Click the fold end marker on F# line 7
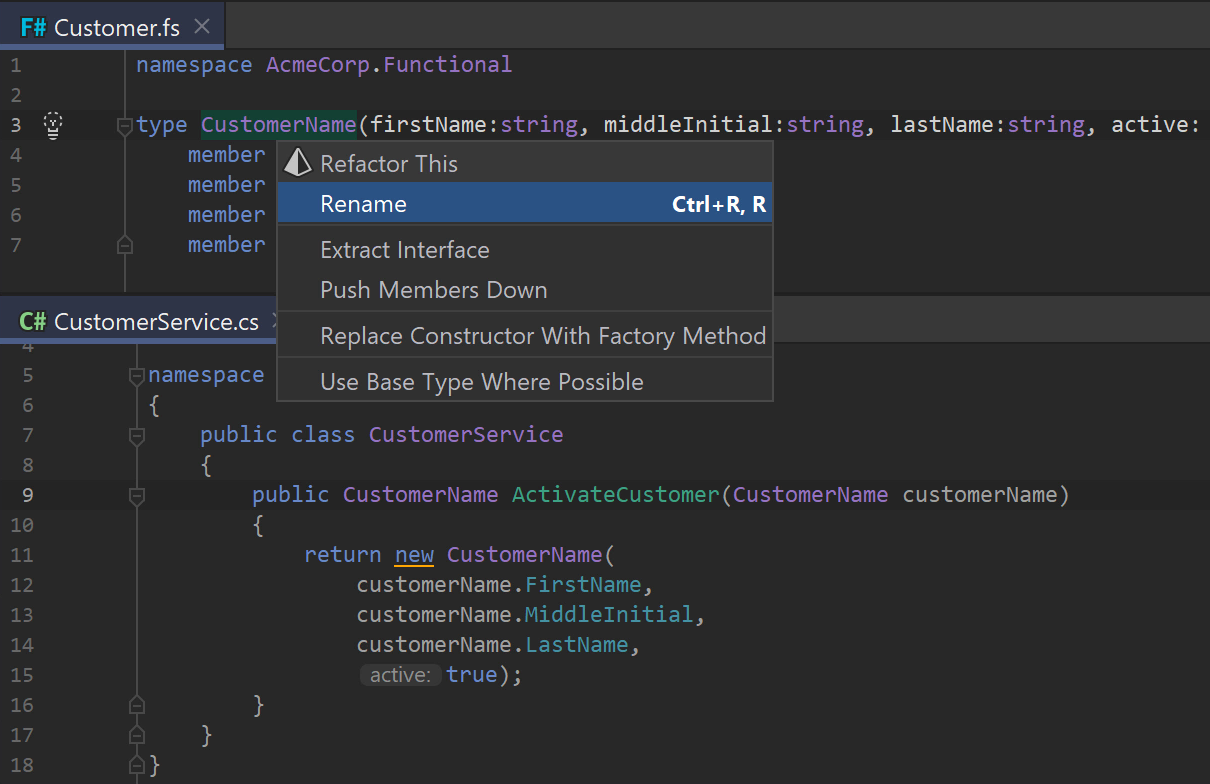1210x784 pixels. pos(125,244)
